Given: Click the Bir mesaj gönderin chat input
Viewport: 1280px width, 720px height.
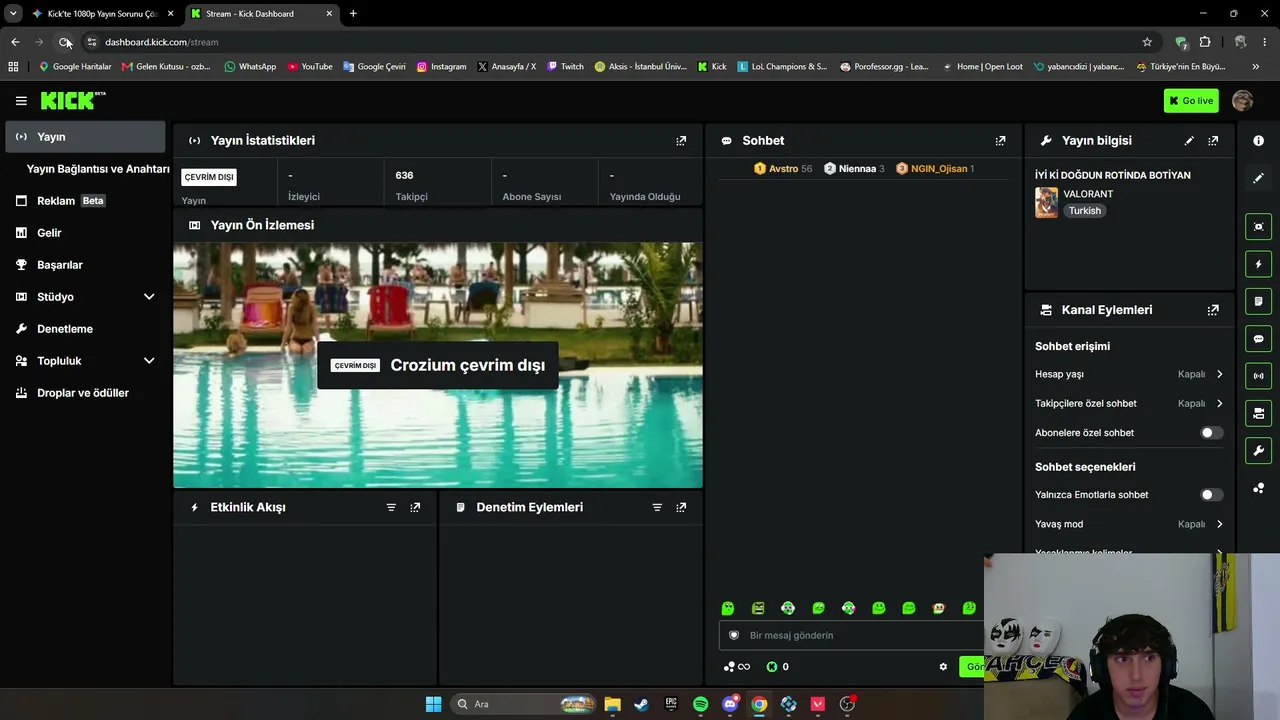Looking at the screenshot, I should 850,635.
